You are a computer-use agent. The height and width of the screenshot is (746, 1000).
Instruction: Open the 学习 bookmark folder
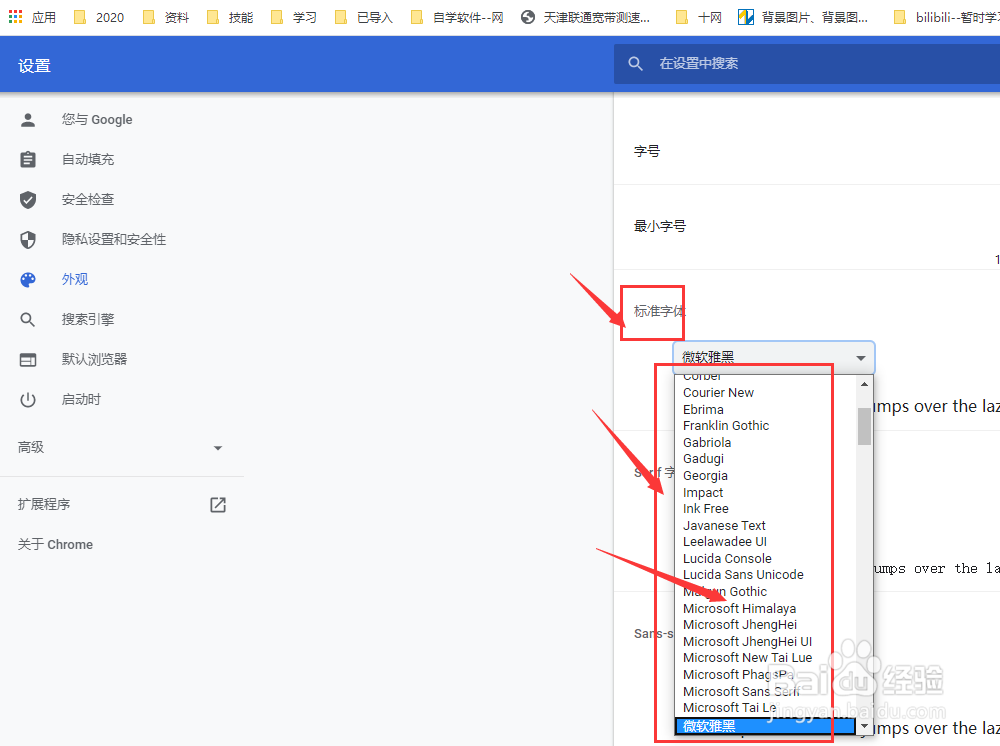[x=294, y=17]
